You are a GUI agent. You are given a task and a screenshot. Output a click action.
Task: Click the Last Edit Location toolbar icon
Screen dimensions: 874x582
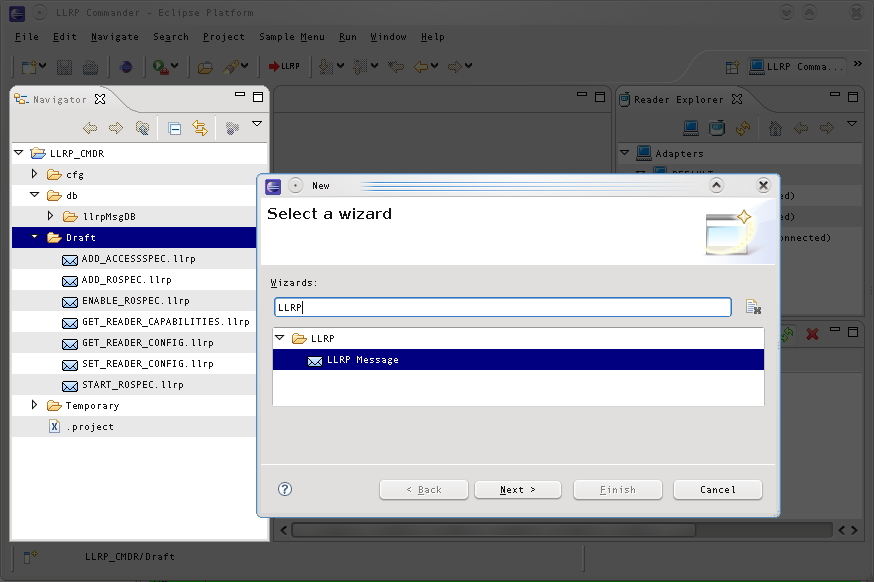tap(396, 67)
